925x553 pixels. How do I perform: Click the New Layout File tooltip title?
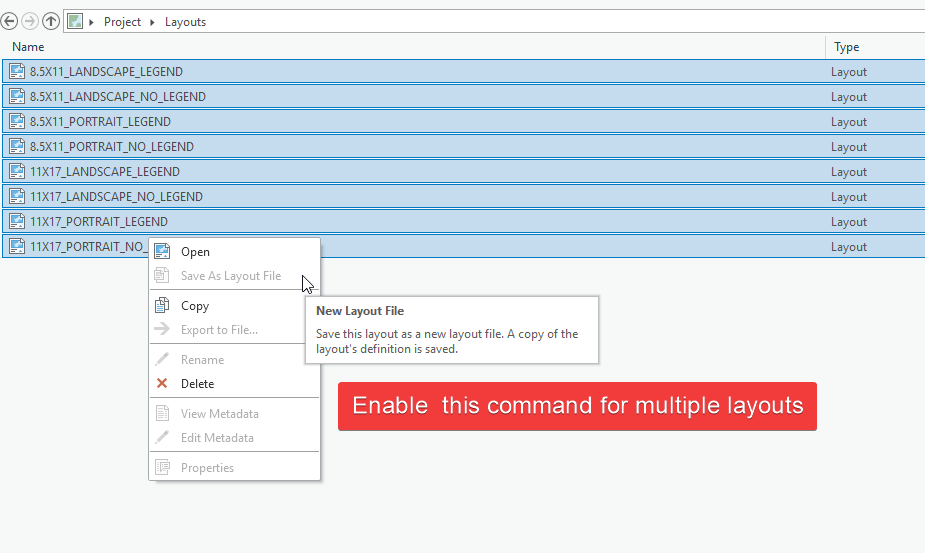360,311
